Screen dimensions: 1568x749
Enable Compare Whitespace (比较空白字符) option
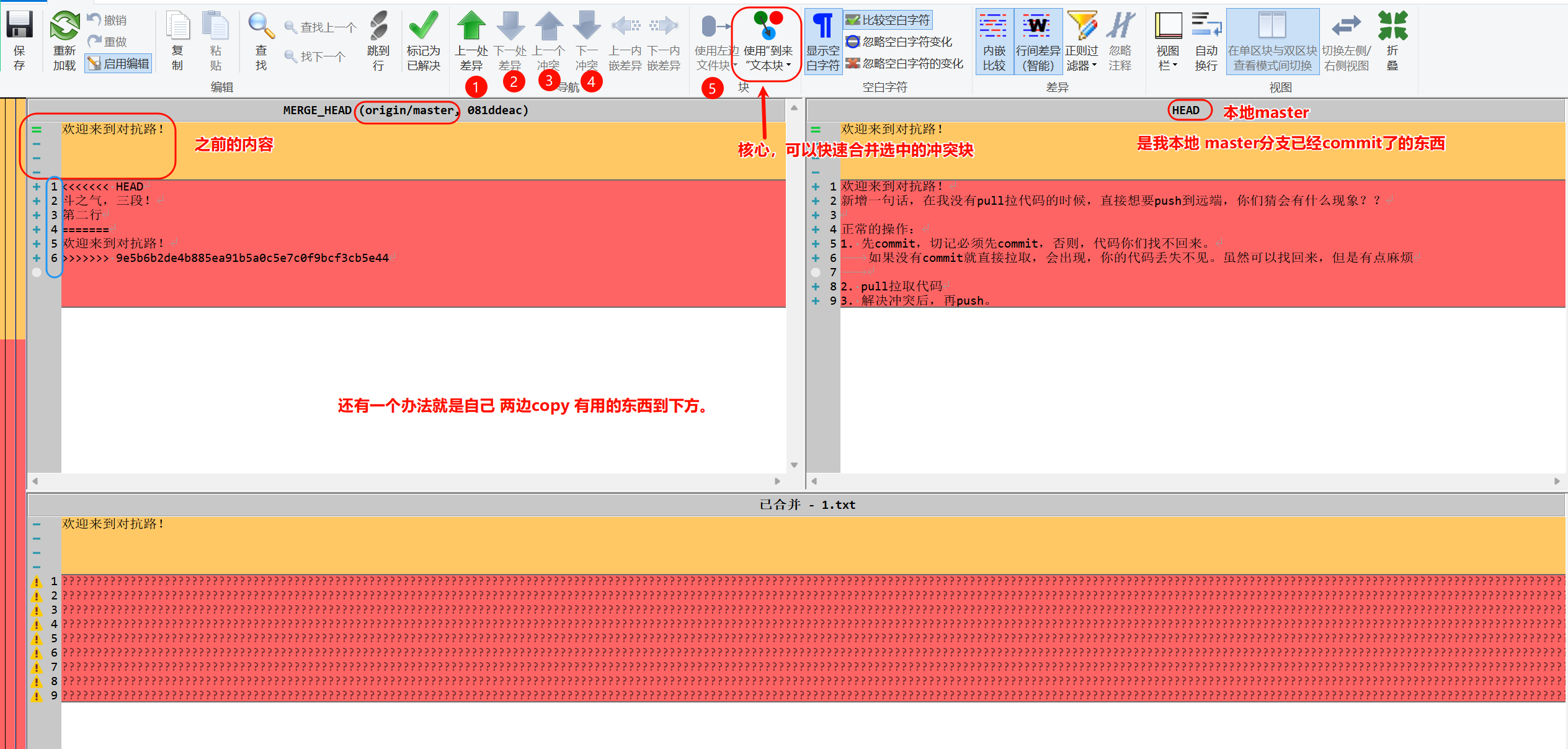click(x=888, y=20)
